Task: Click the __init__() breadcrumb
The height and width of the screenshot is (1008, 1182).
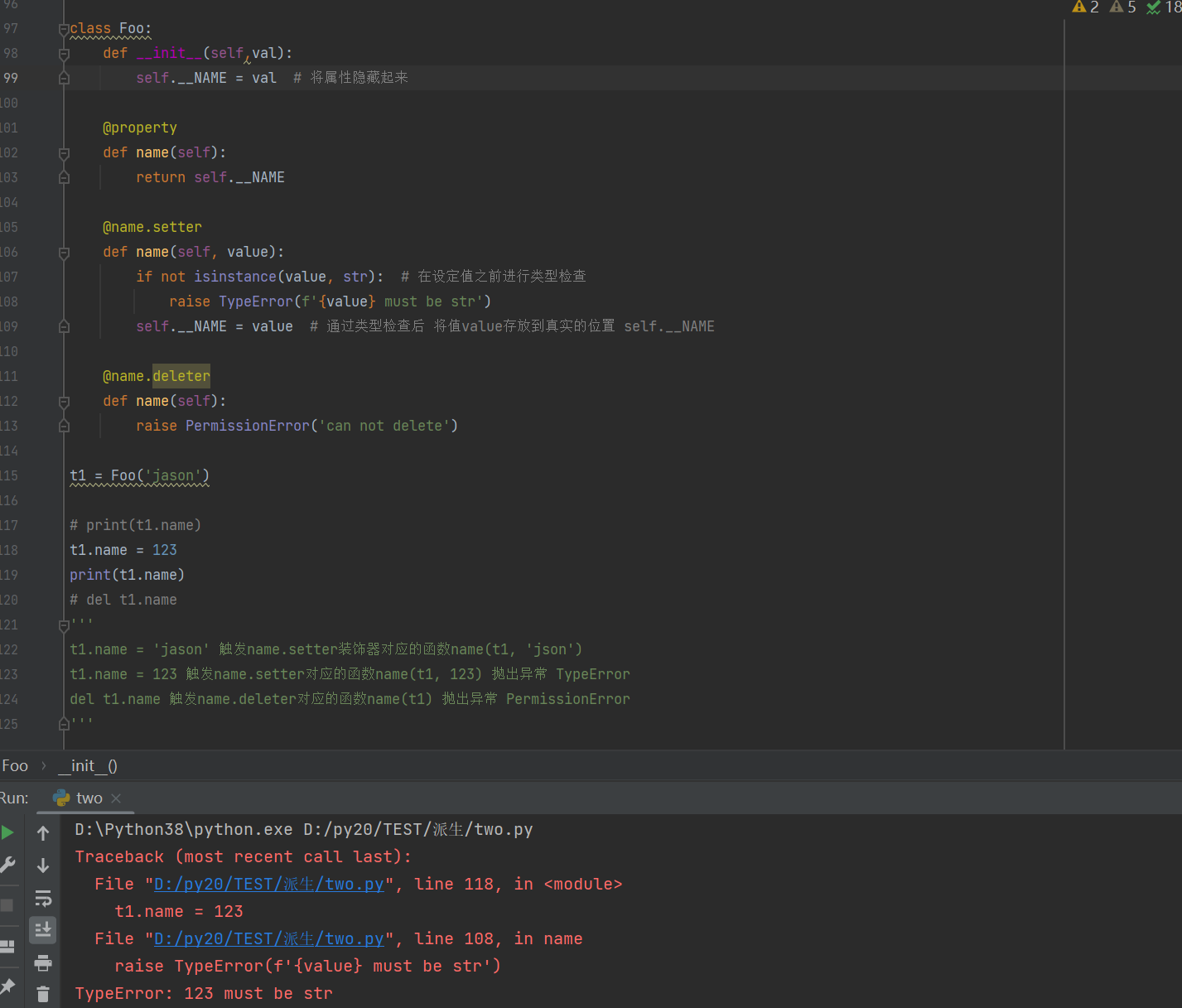Action: point(88,766)
